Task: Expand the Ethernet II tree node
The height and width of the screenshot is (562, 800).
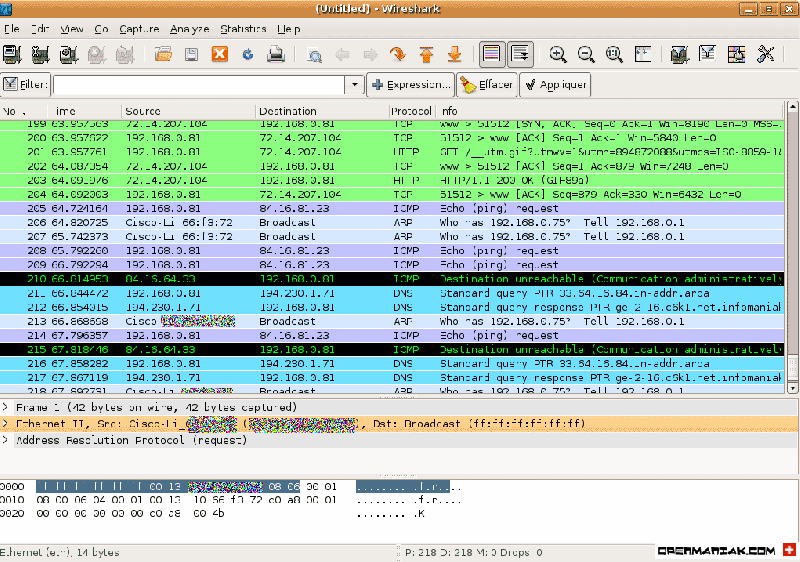Action: click(x=5, y=424)
